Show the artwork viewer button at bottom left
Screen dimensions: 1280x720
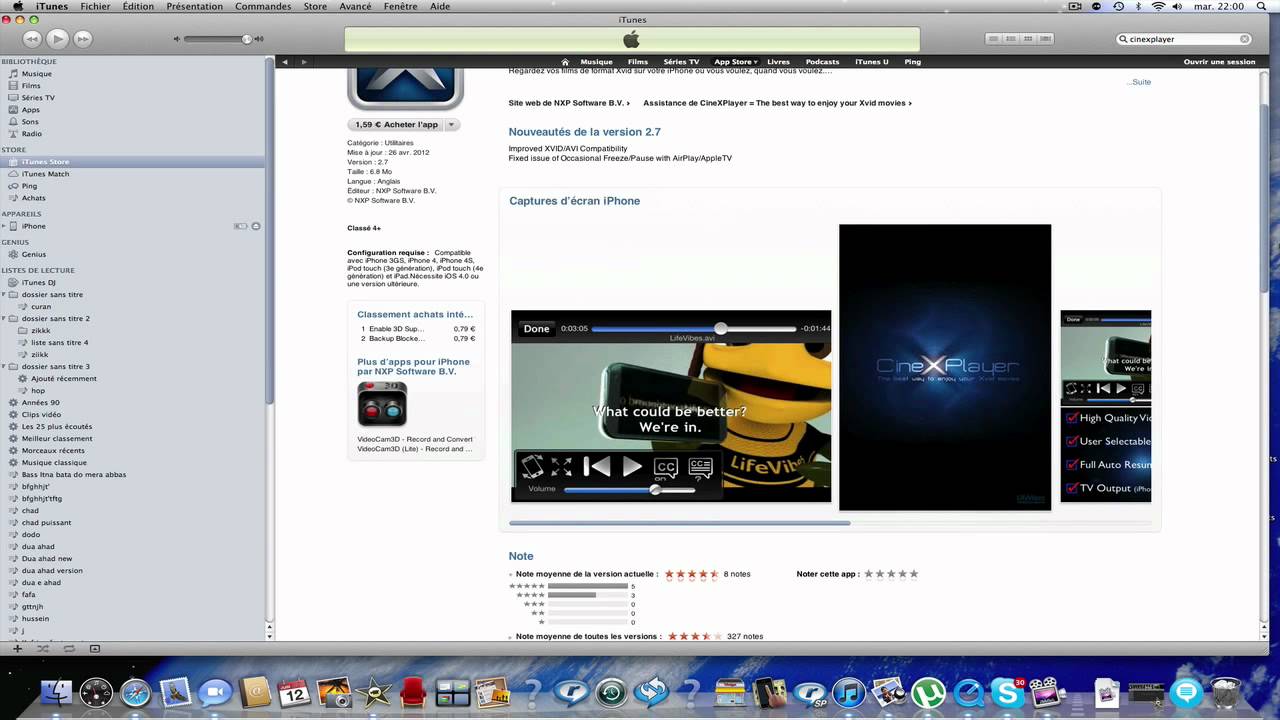pyautogui.click(x=95, y=649)
